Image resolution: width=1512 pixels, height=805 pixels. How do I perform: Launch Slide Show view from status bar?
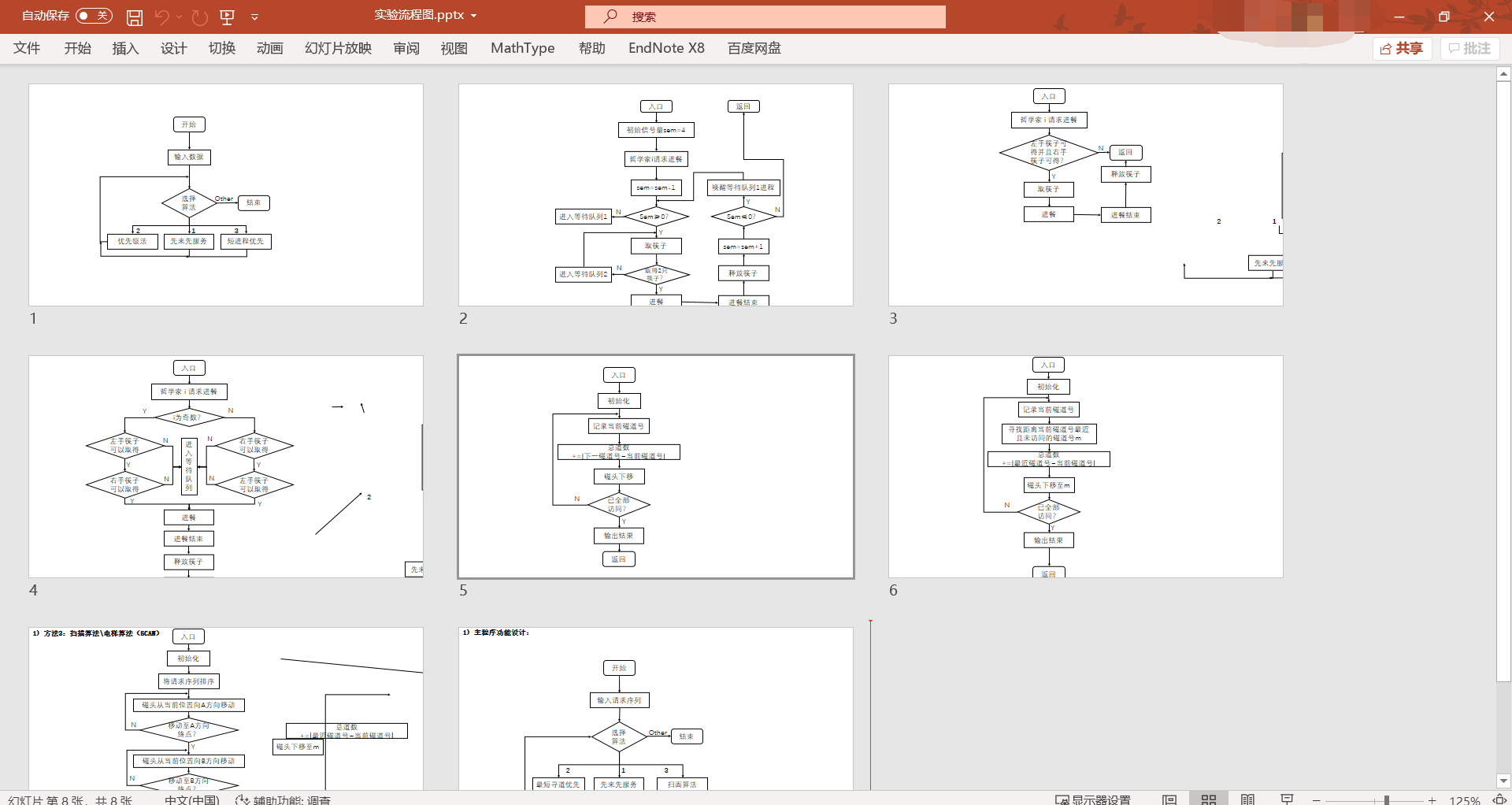(1287, 799)
